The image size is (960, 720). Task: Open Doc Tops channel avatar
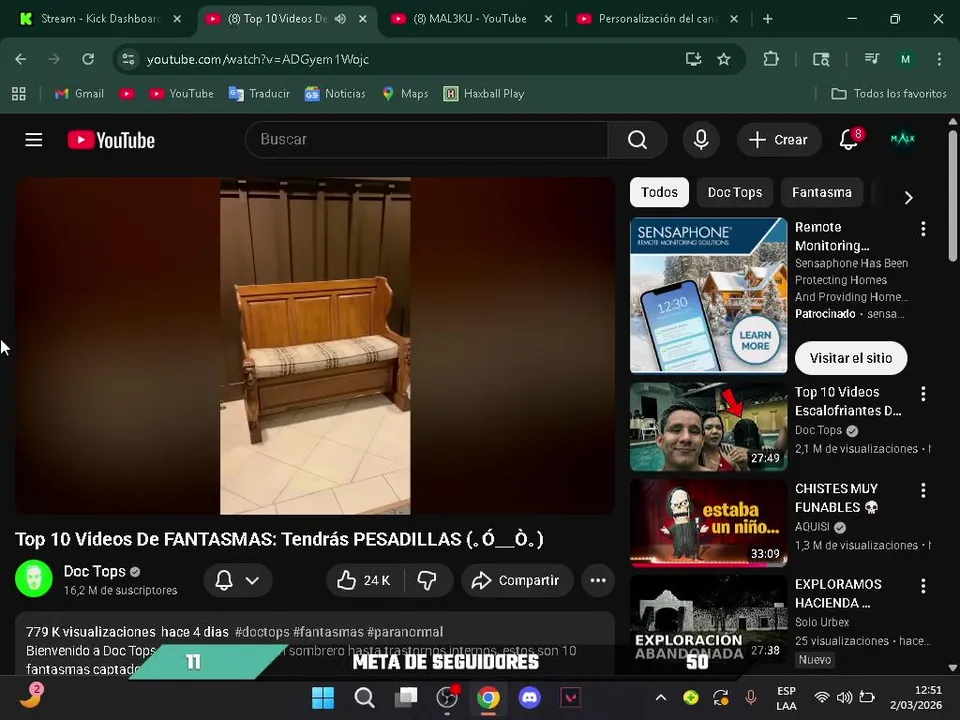pyautogui.click(x=34, y=579)
